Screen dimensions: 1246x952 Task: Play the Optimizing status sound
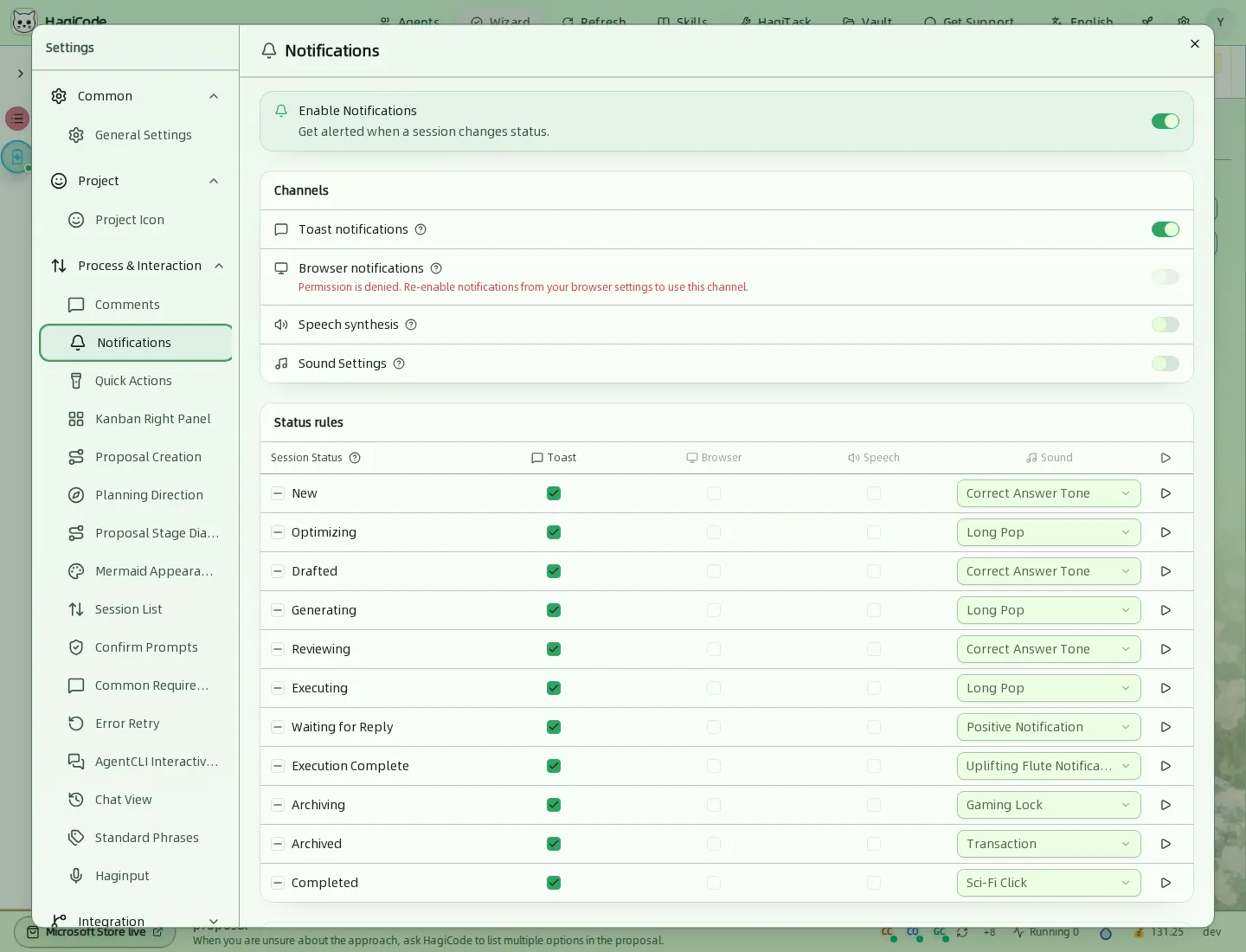point(1166,532)
